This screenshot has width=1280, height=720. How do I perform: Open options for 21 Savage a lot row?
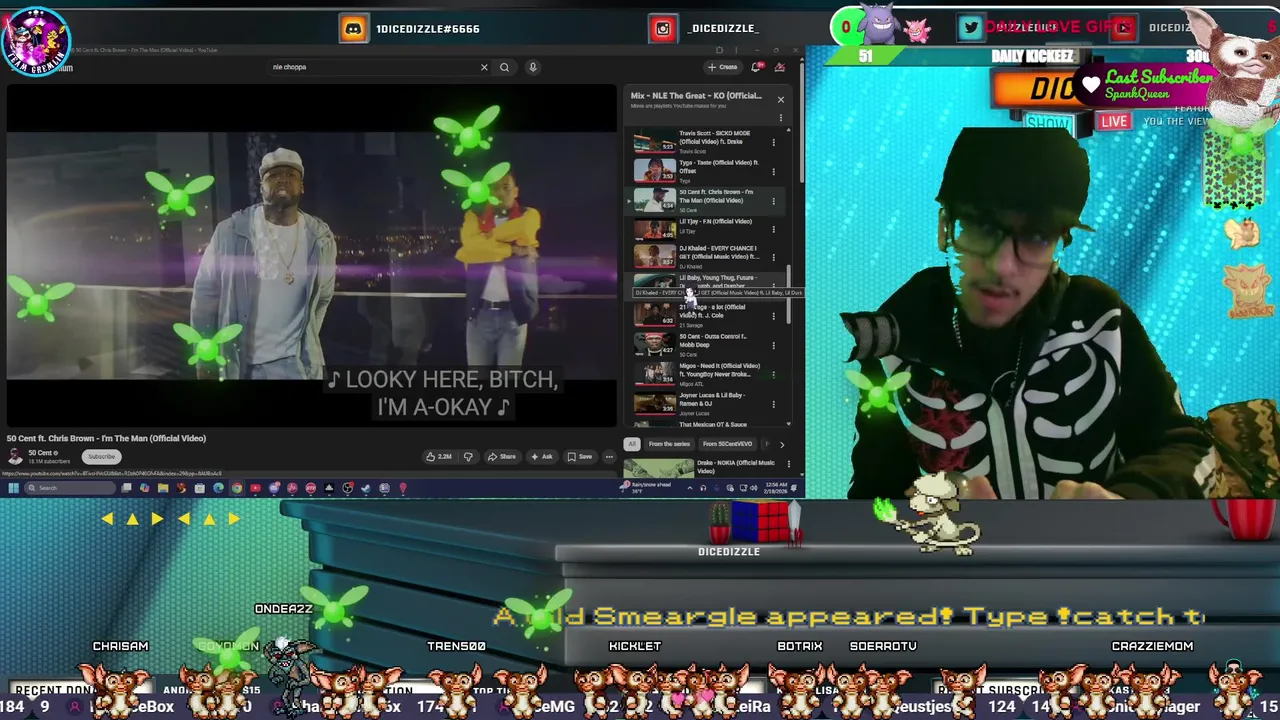click(x=773, y=316)
